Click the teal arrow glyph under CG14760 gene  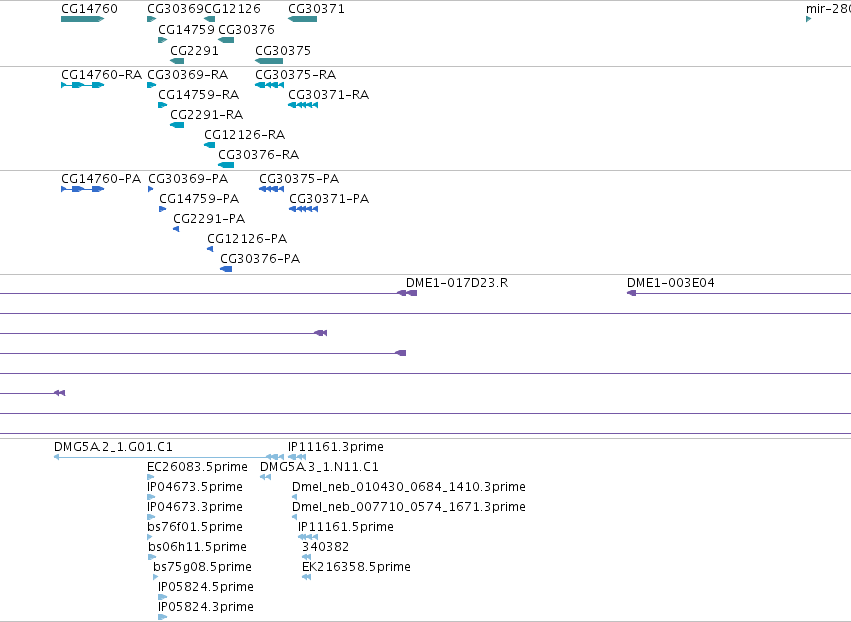[x=82, y=19]
